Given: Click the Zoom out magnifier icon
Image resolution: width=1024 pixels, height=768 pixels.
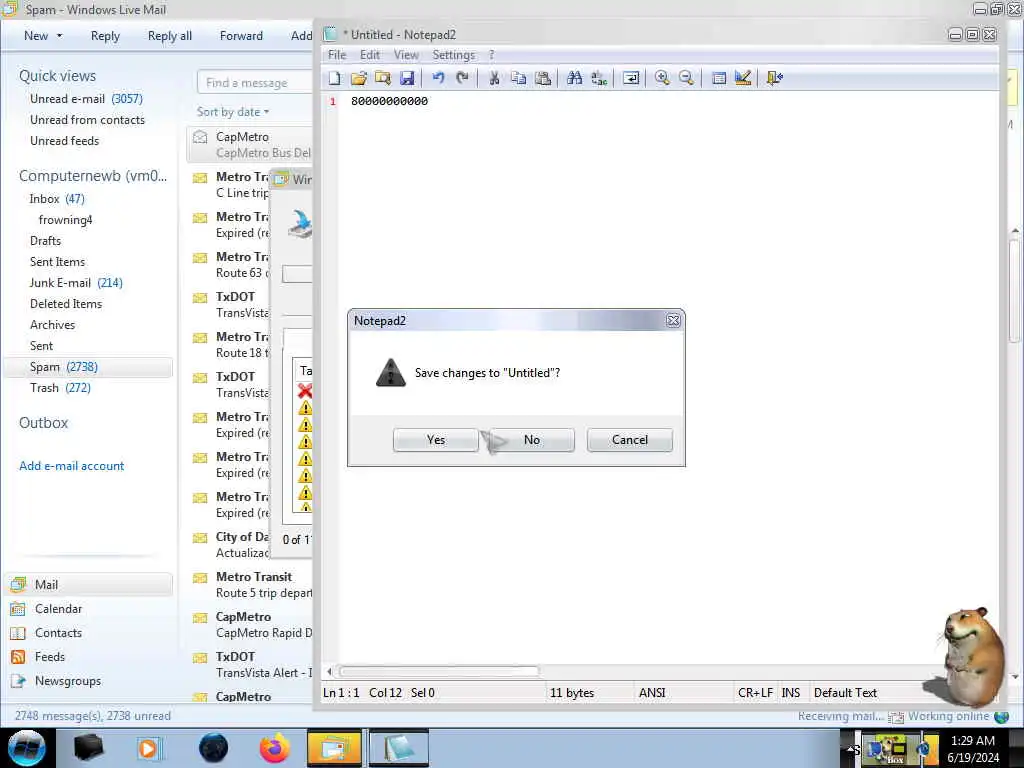Looking at the screenshot, I should coord(686,78).
